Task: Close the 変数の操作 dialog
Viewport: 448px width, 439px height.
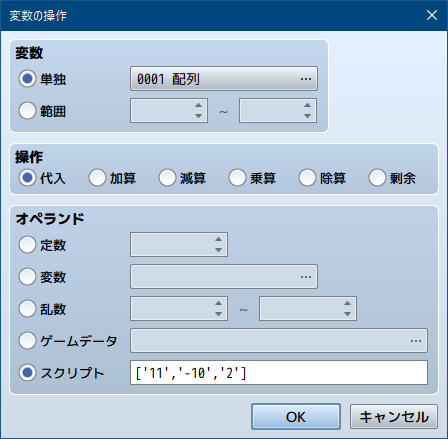Action: tap(432, 15)
